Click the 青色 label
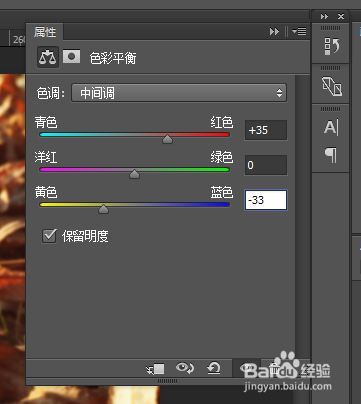Viewport: 361px width, 404px height. (x=46, y=122)
